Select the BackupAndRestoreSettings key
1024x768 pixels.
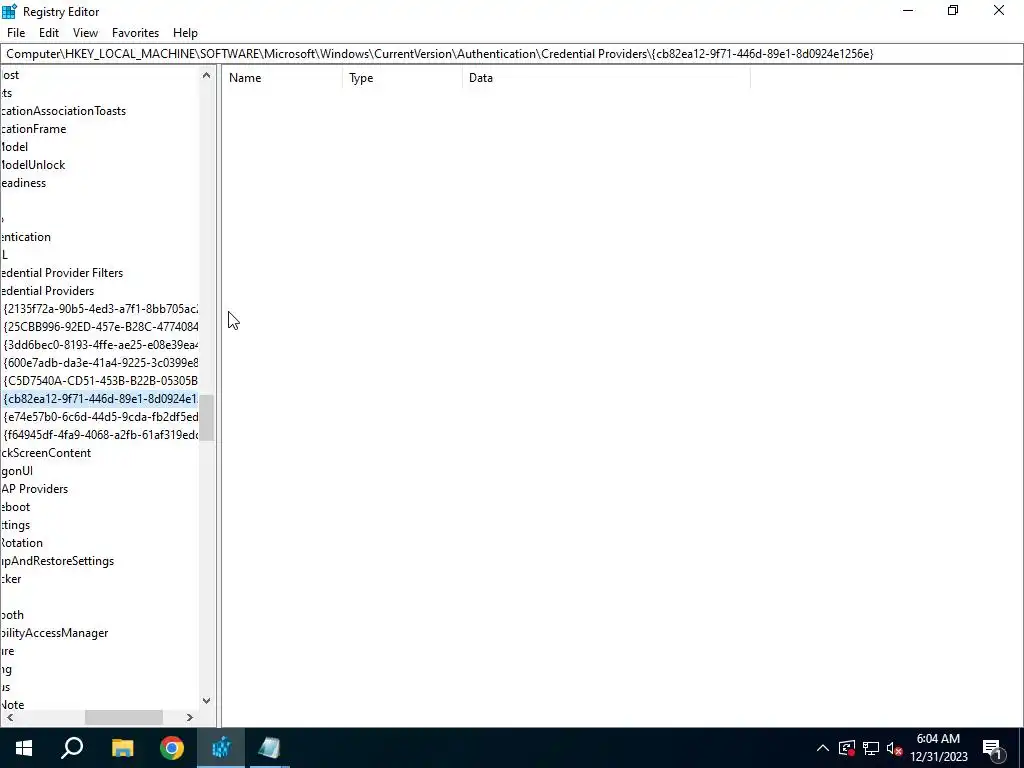click(57, 561)
